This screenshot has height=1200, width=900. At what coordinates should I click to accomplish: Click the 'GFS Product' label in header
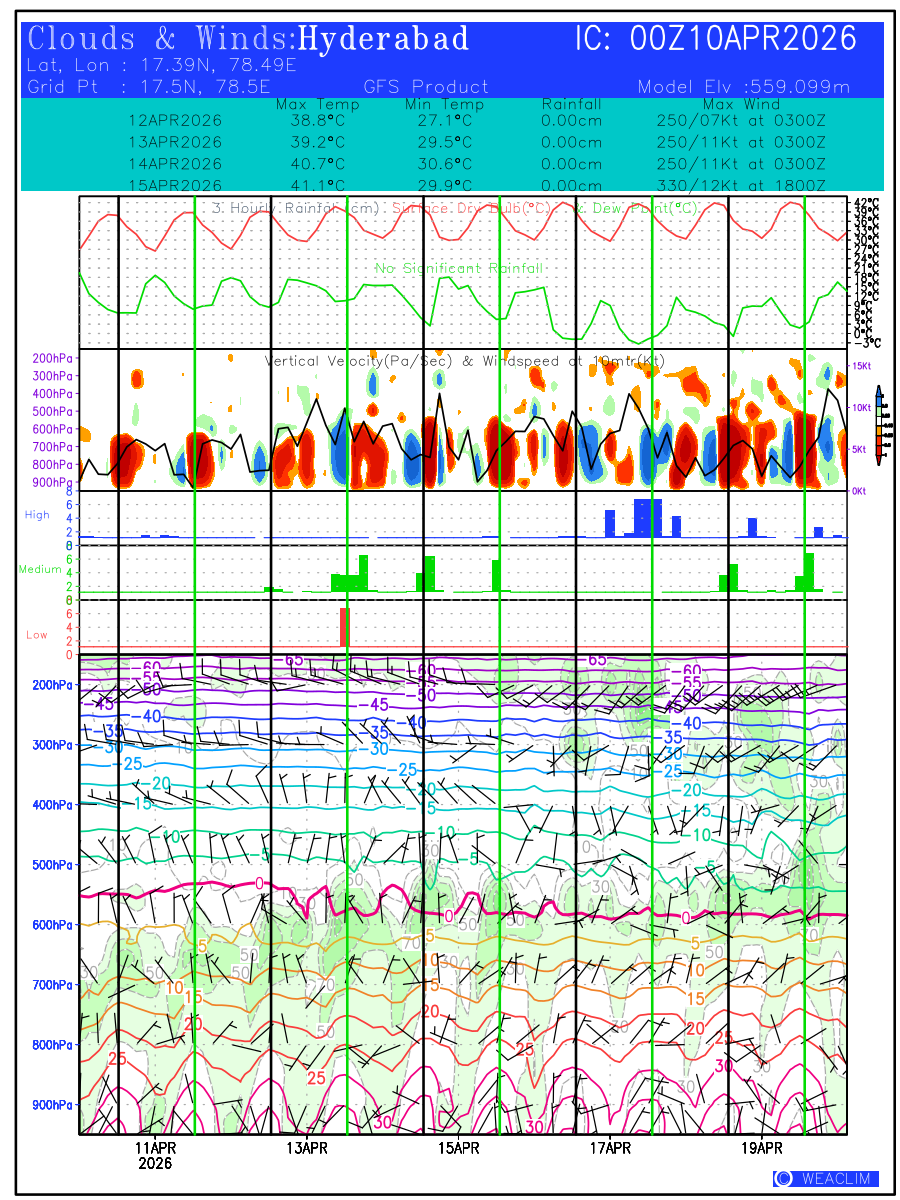(x=426, y=87)
